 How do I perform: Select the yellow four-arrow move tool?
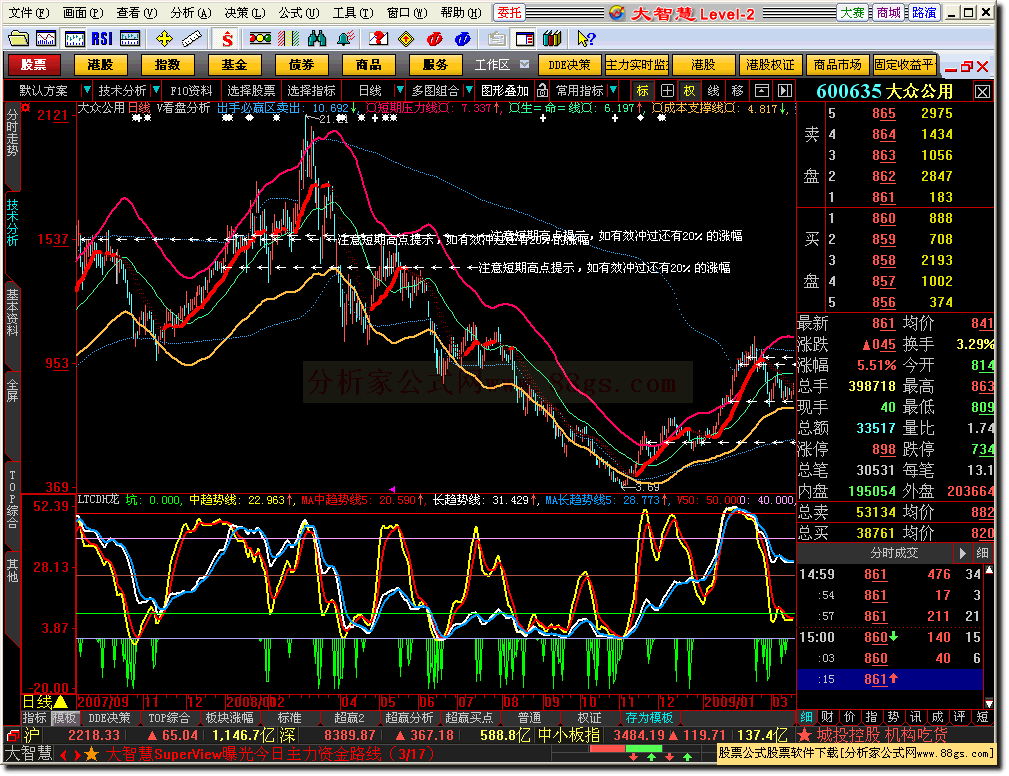coord(164,39)
